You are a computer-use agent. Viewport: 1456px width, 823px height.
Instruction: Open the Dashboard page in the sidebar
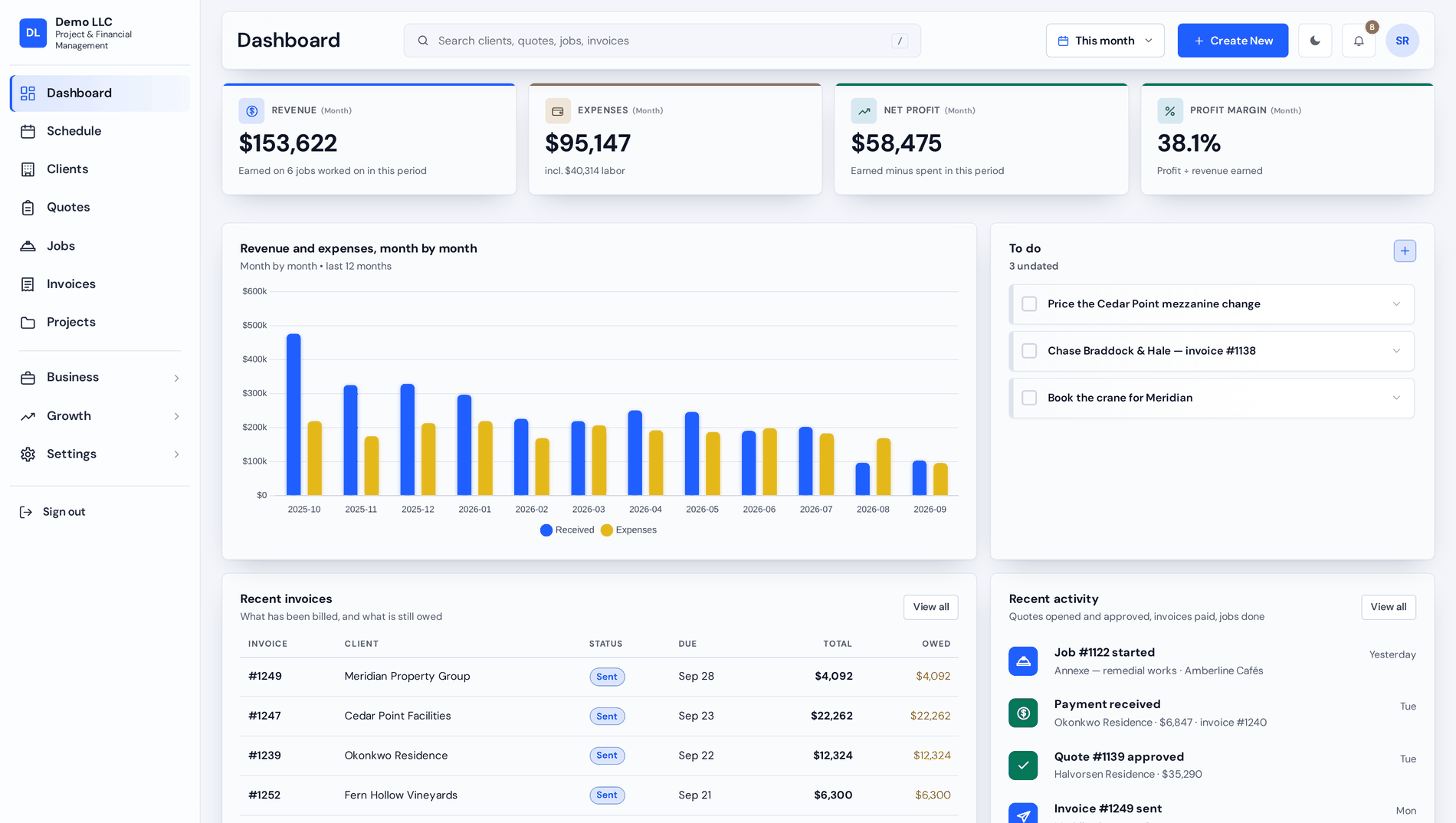pos(100,93)
